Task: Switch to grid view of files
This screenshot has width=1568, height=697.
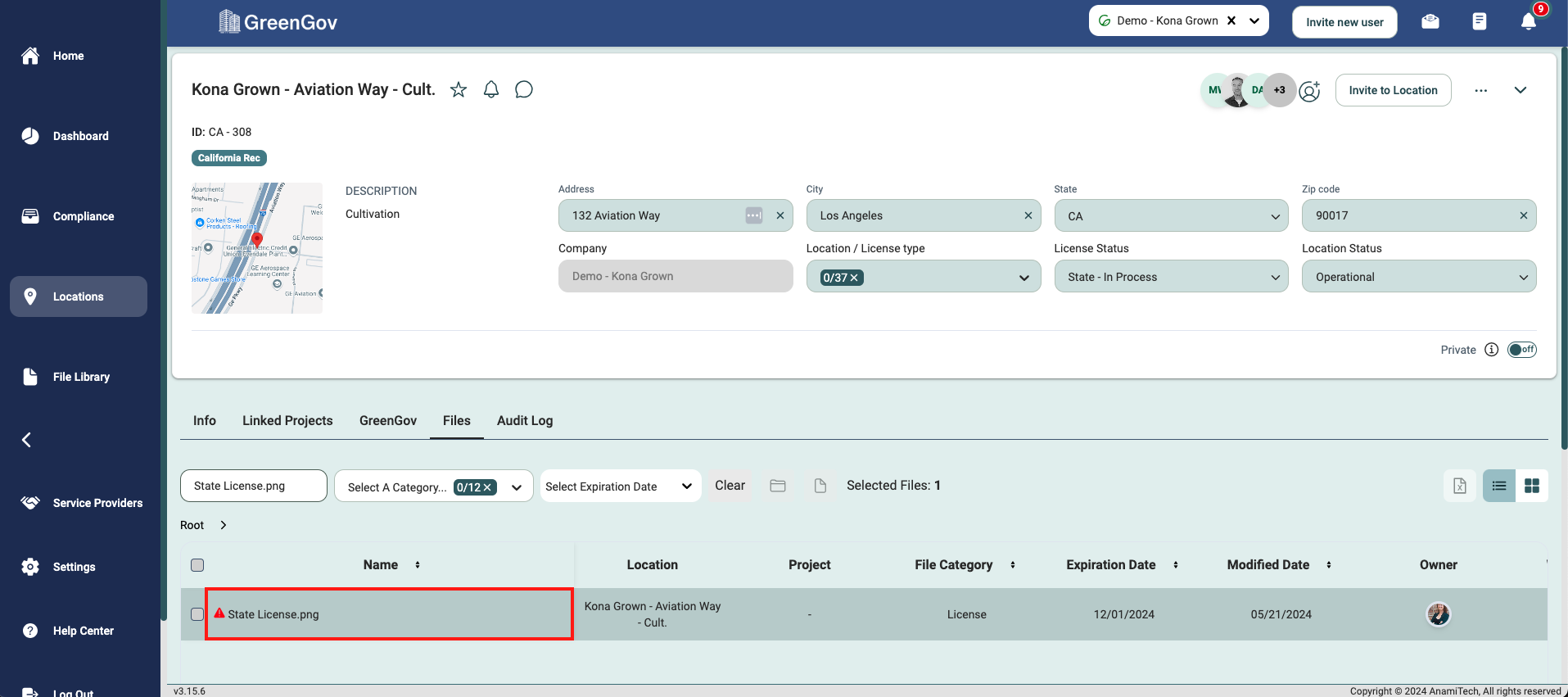Action: tap(1532, 486)
